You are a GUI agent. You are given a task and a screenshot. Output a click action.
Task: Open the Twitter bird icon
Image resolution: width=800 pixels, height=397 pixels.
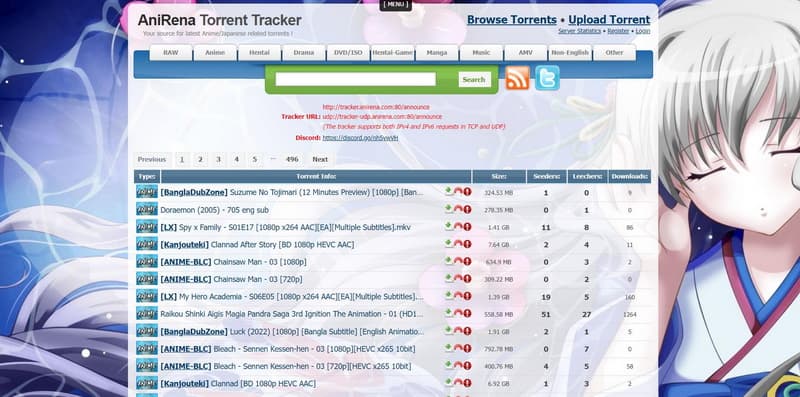[547, 78]
